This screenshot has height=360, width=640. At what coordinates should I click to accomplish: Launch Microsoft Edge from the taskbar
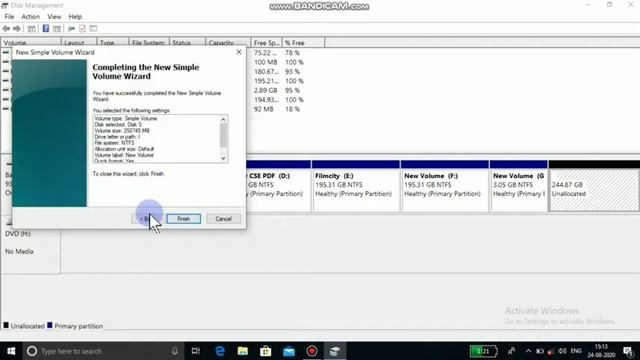point(220,351)
